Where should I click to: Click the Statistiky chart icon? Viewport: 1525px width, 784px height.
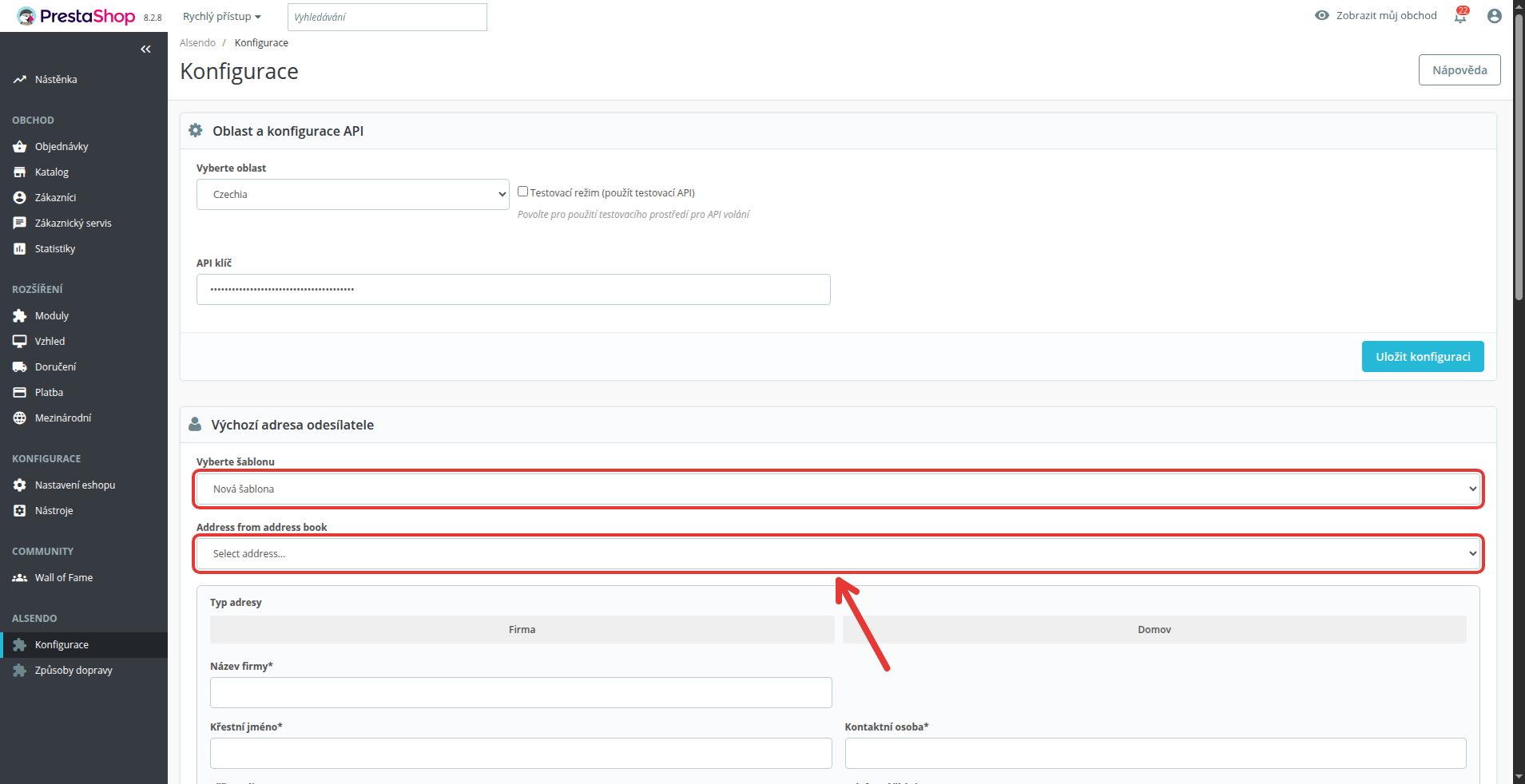pos(20,249)
